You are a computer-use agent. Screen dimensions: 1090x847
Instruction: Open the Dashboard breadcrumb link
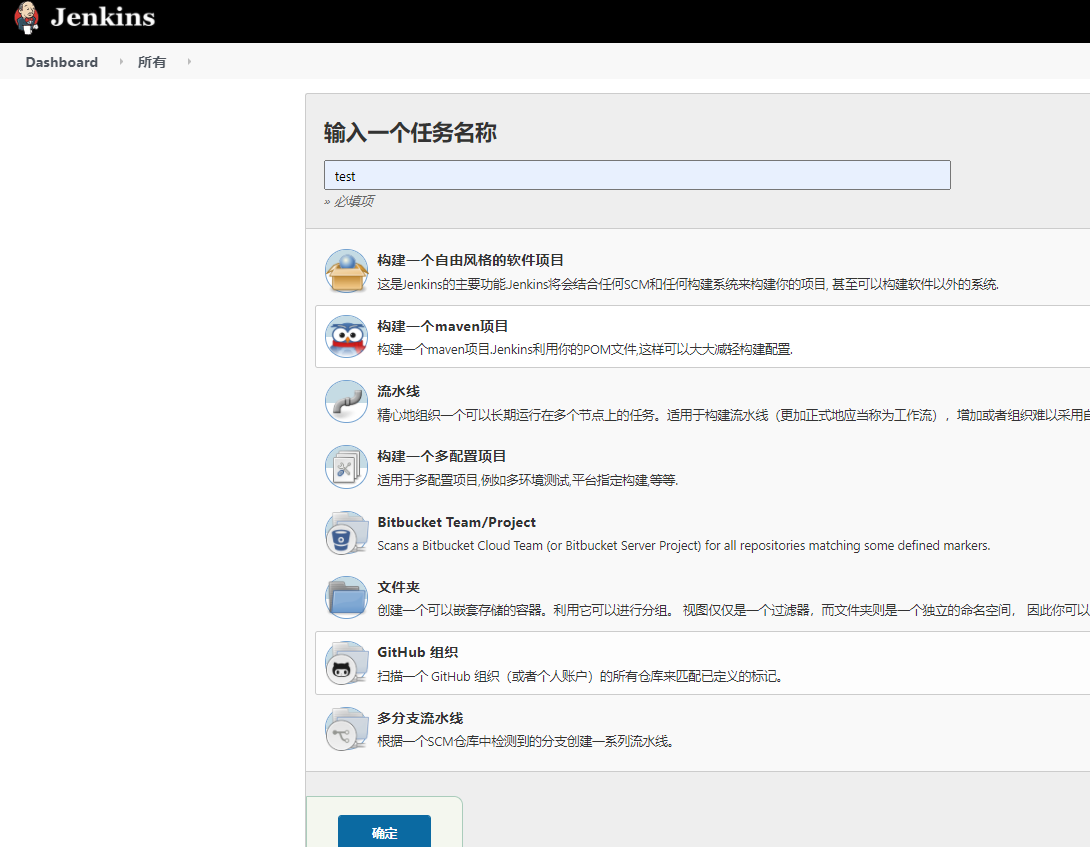62,62
